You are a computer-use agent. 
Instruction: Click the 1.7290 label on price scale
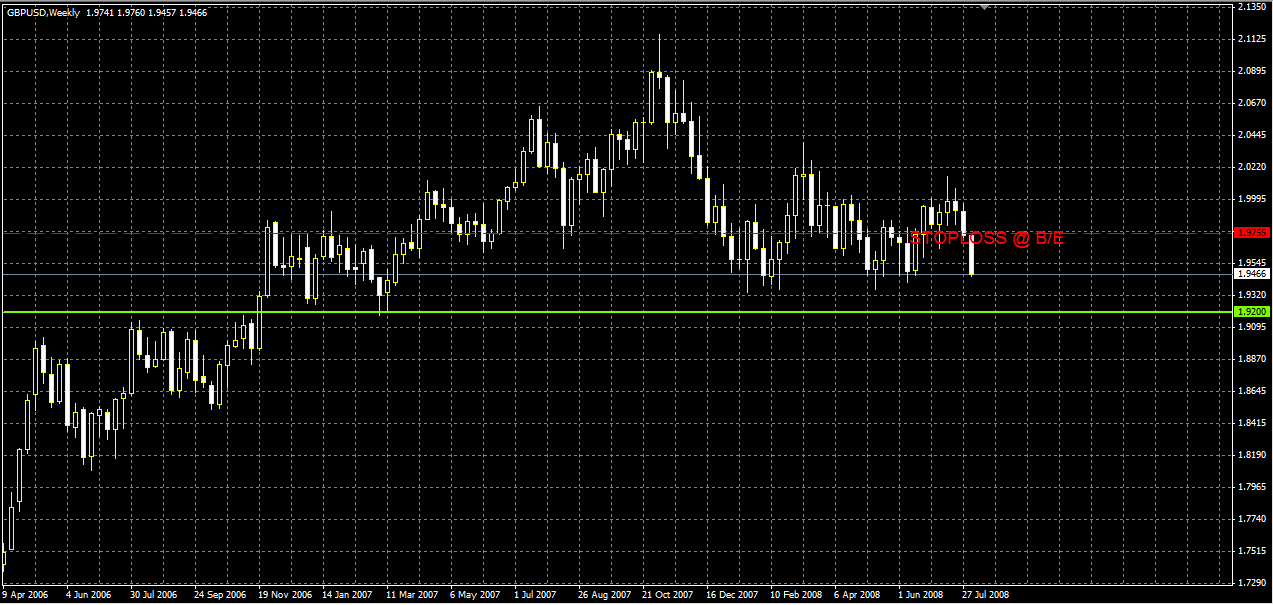point(1252,582)
